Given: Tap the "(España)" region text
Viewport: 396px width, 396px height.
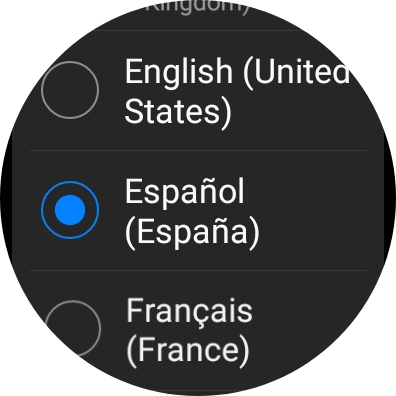Looking at the screenshot, I should coord(192,232).
